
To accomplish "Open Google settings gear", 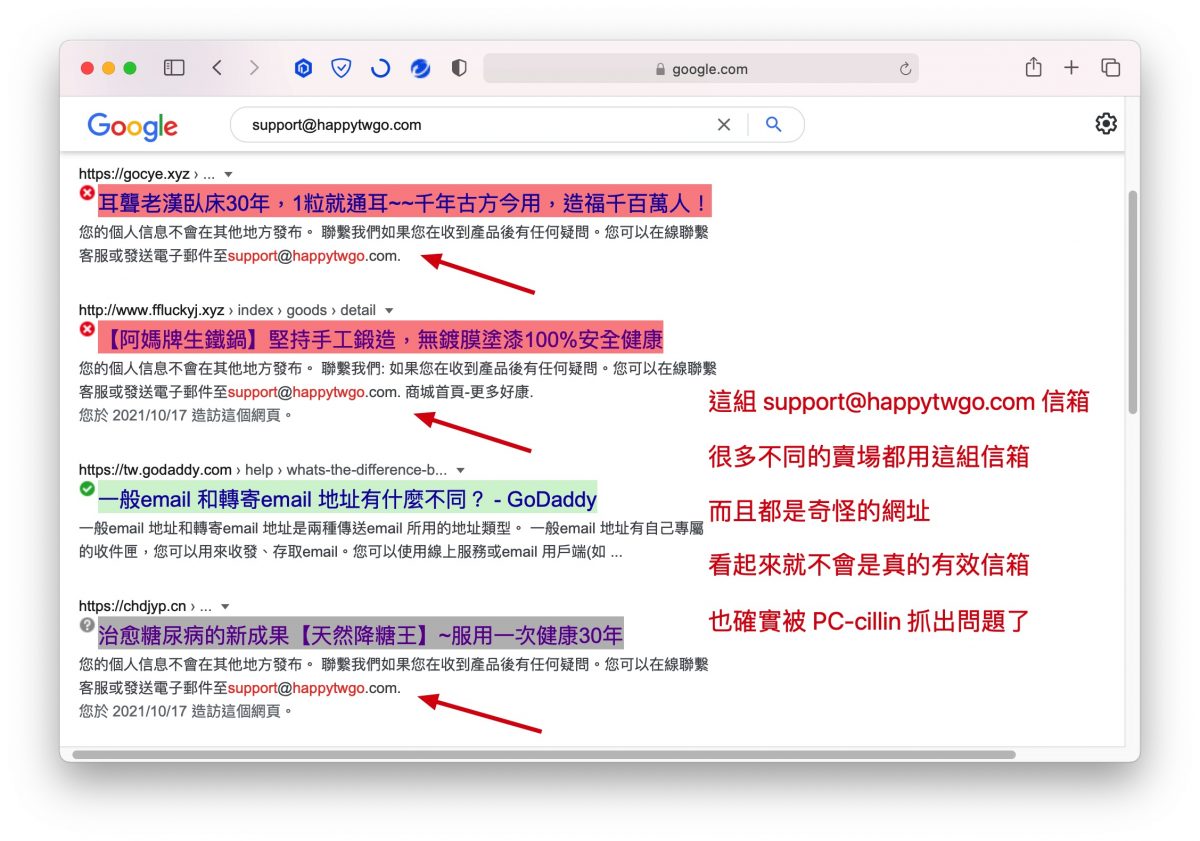I will (x=1106, y=124).
